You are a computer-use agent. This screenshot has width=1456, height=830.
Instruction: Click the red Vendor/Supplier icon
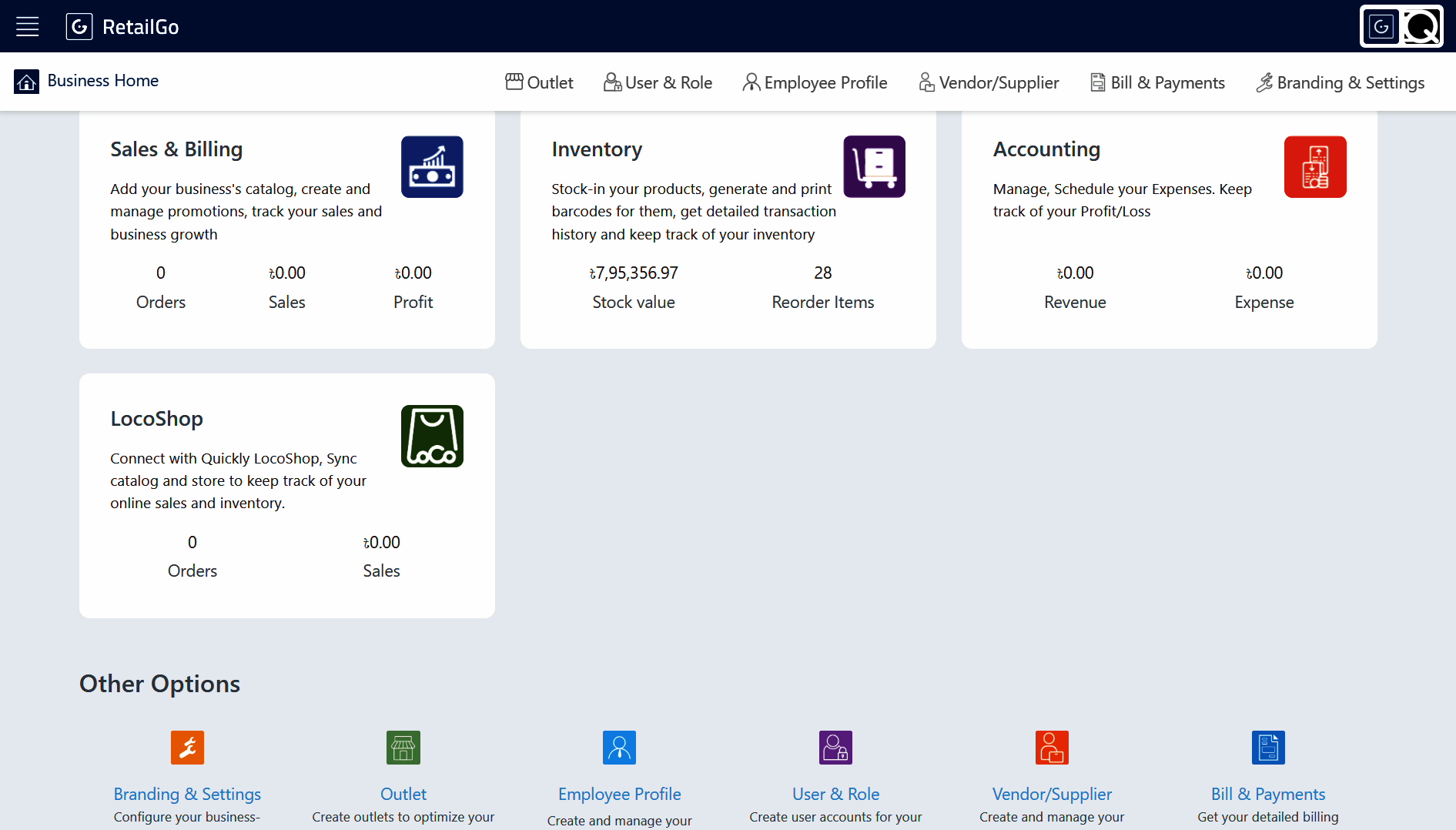[1052, 748]
